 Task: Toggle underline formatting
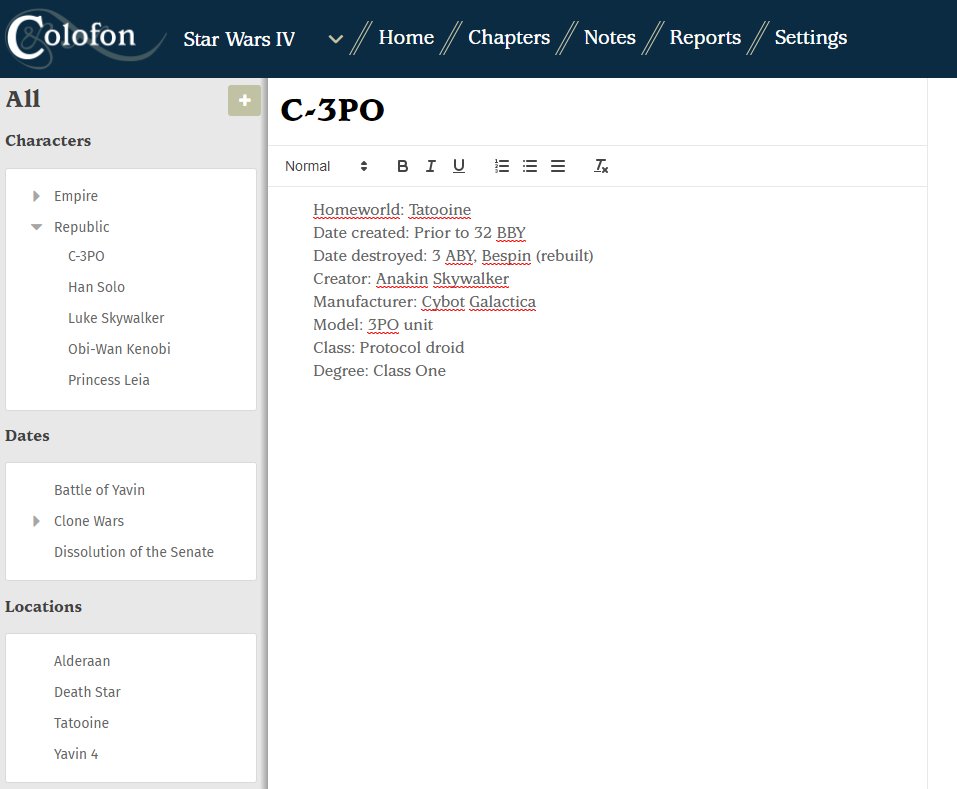[459, 166]
